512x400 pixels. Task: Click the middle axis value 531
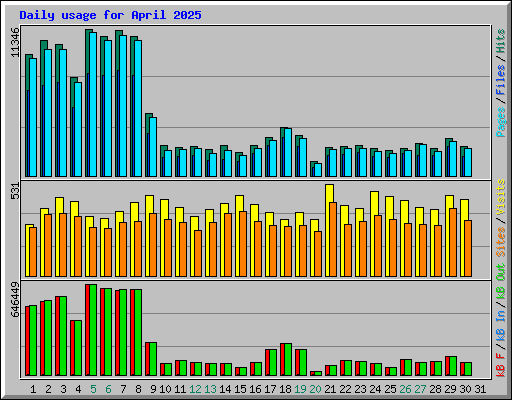pyautogui.click(x=15, y=191)
